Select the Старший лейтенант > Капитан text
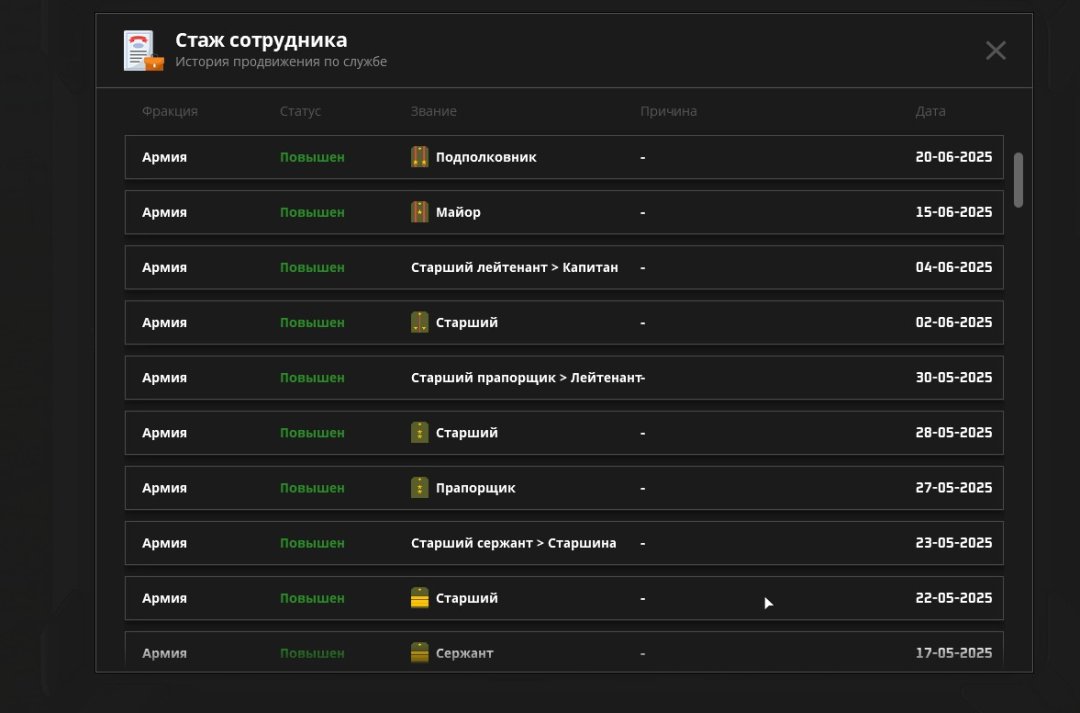1080x713 pixels. 515,267
